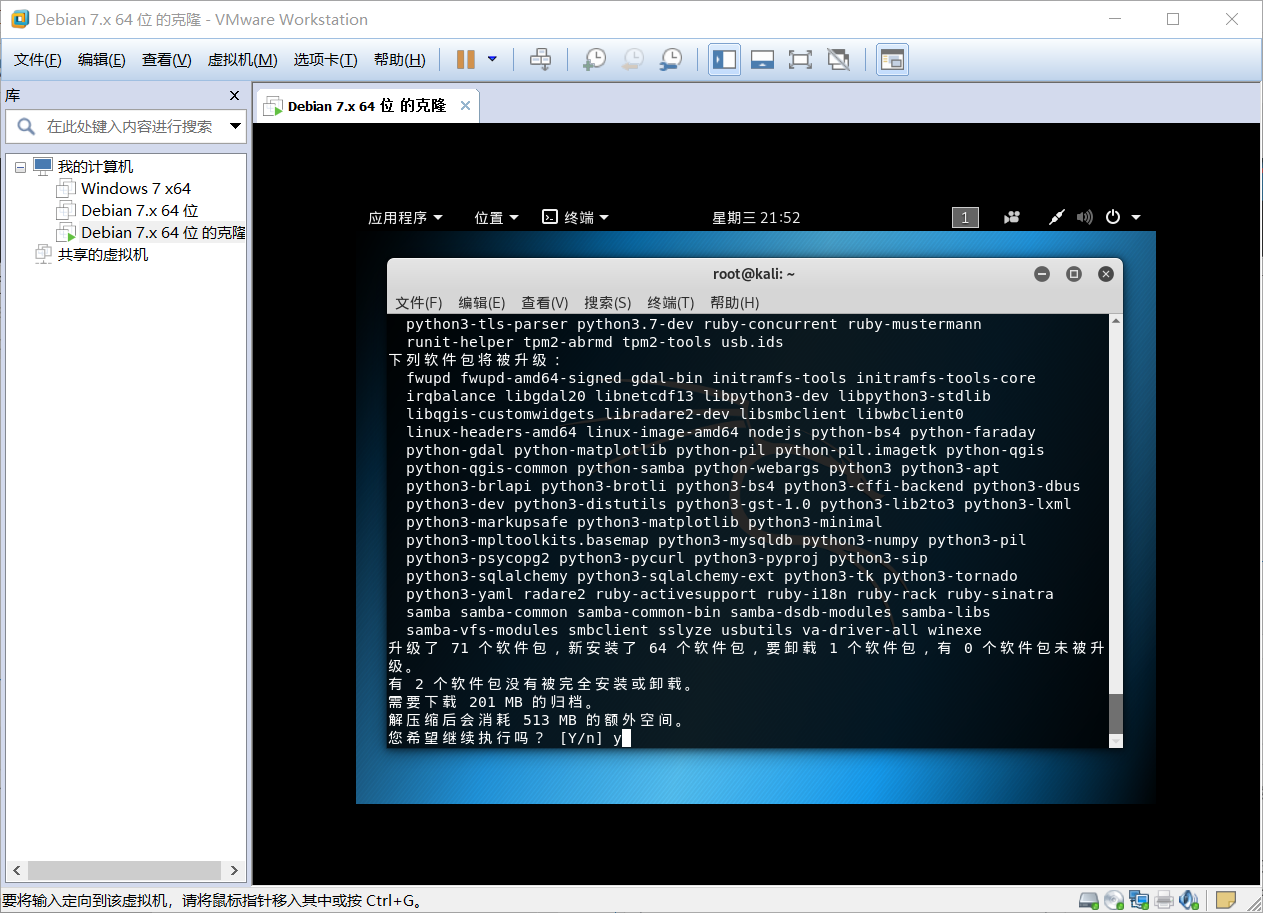Select Windows 7 x64 virtual machine

pos(136,188)
